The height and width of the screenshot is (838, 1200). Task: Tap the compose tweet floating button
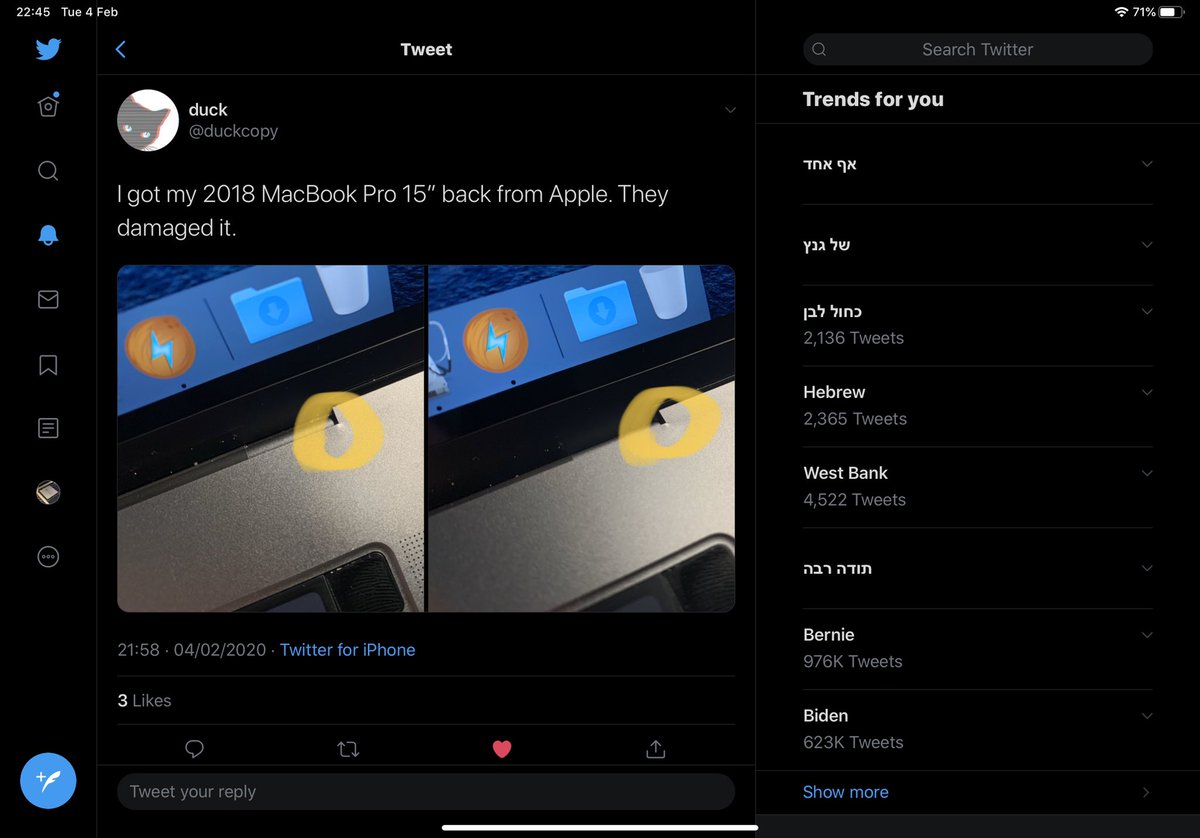[48, 780]
